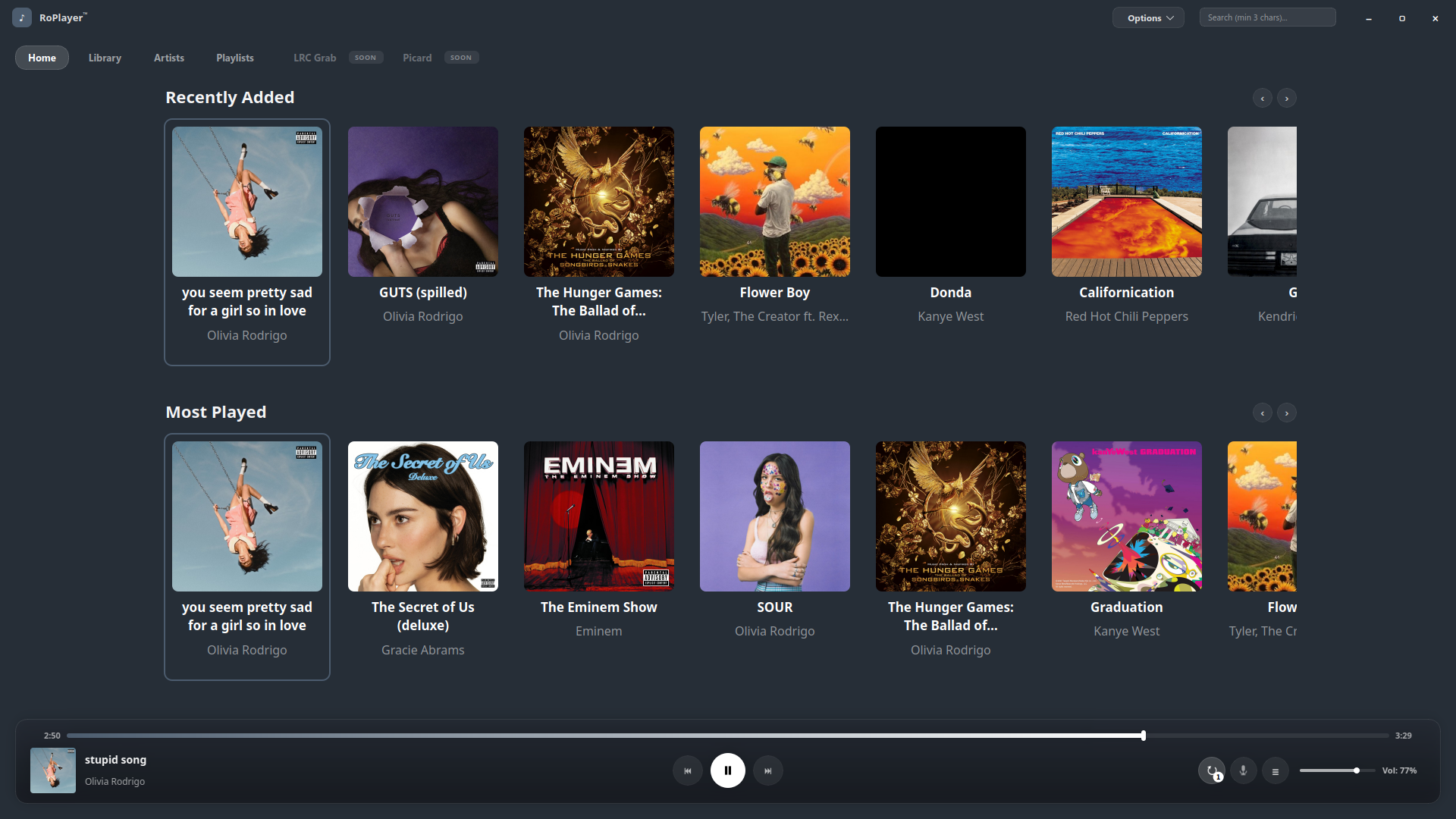Pause playback with the center button
This screenshot has height=819, width=1456.
(727, 770)
